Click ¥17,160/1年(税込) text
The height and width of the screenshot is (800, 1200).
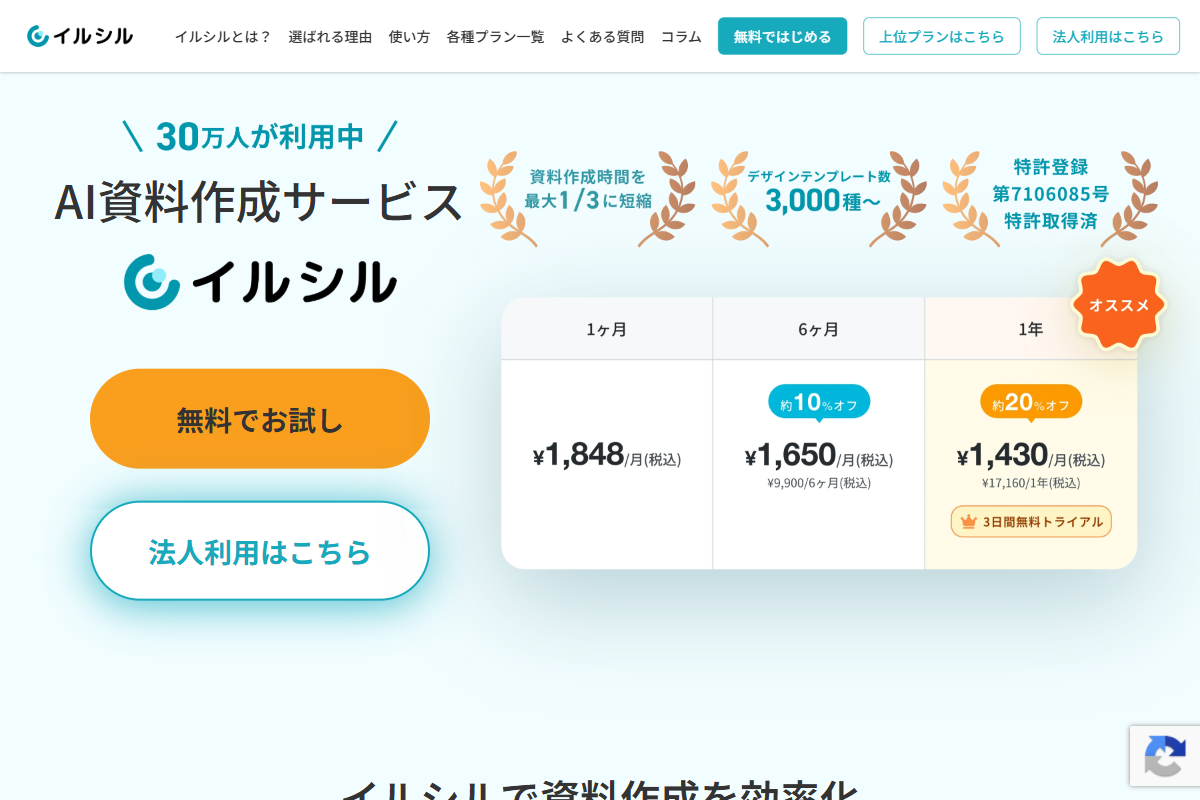point(1031,483)
